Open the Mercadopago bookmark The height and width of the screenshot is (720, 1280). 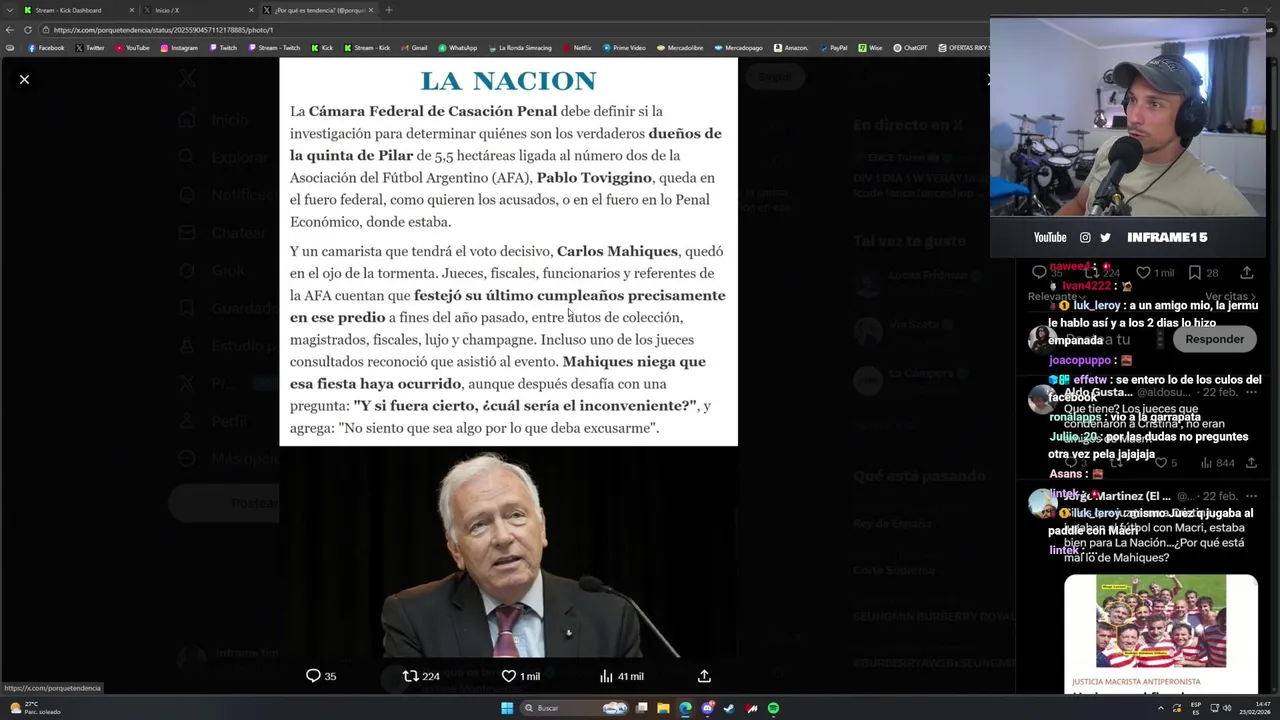(738, 48)
